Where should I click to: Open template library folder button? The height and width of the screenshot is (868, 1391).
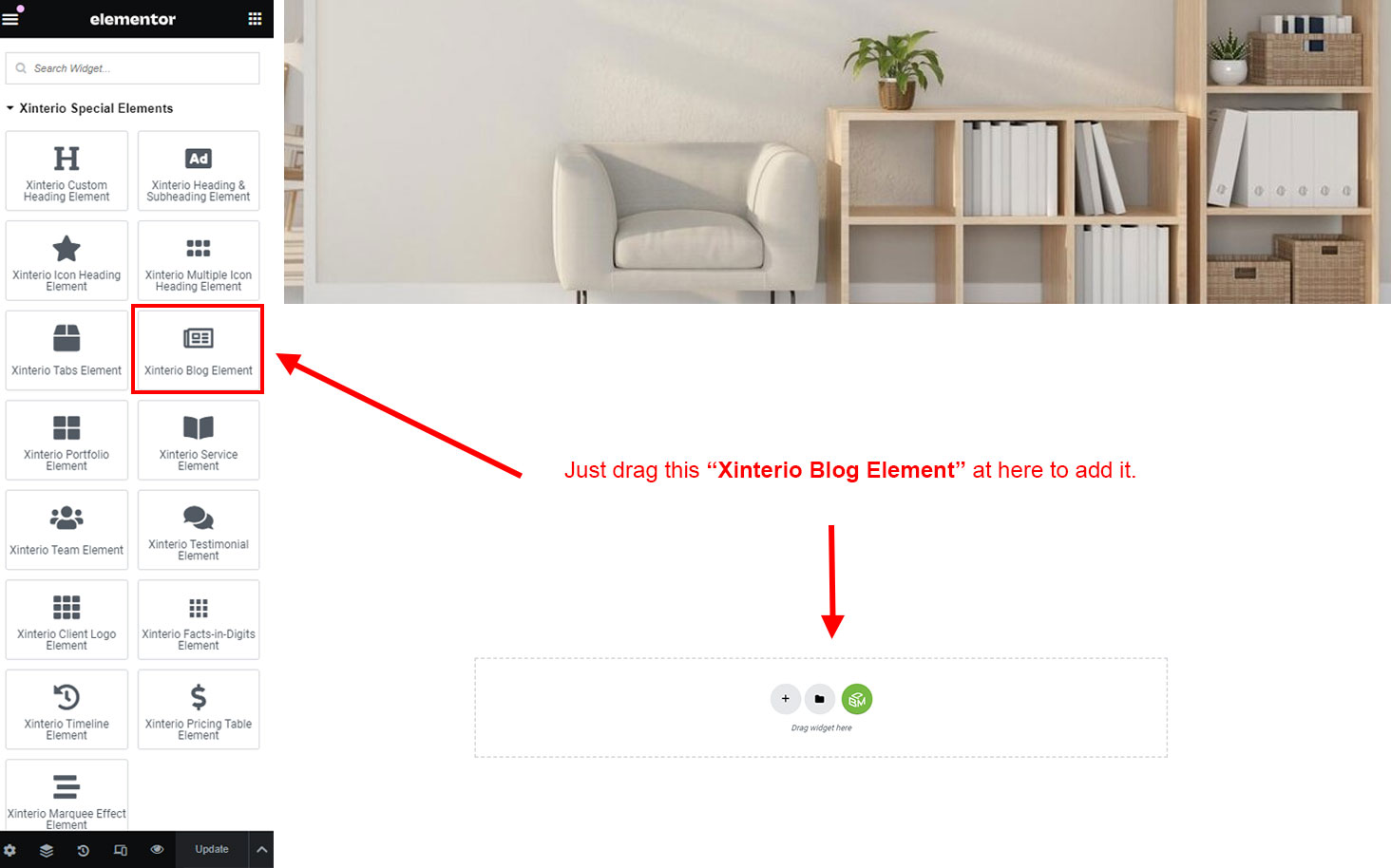pyautogui.click(x=819, y=699)
